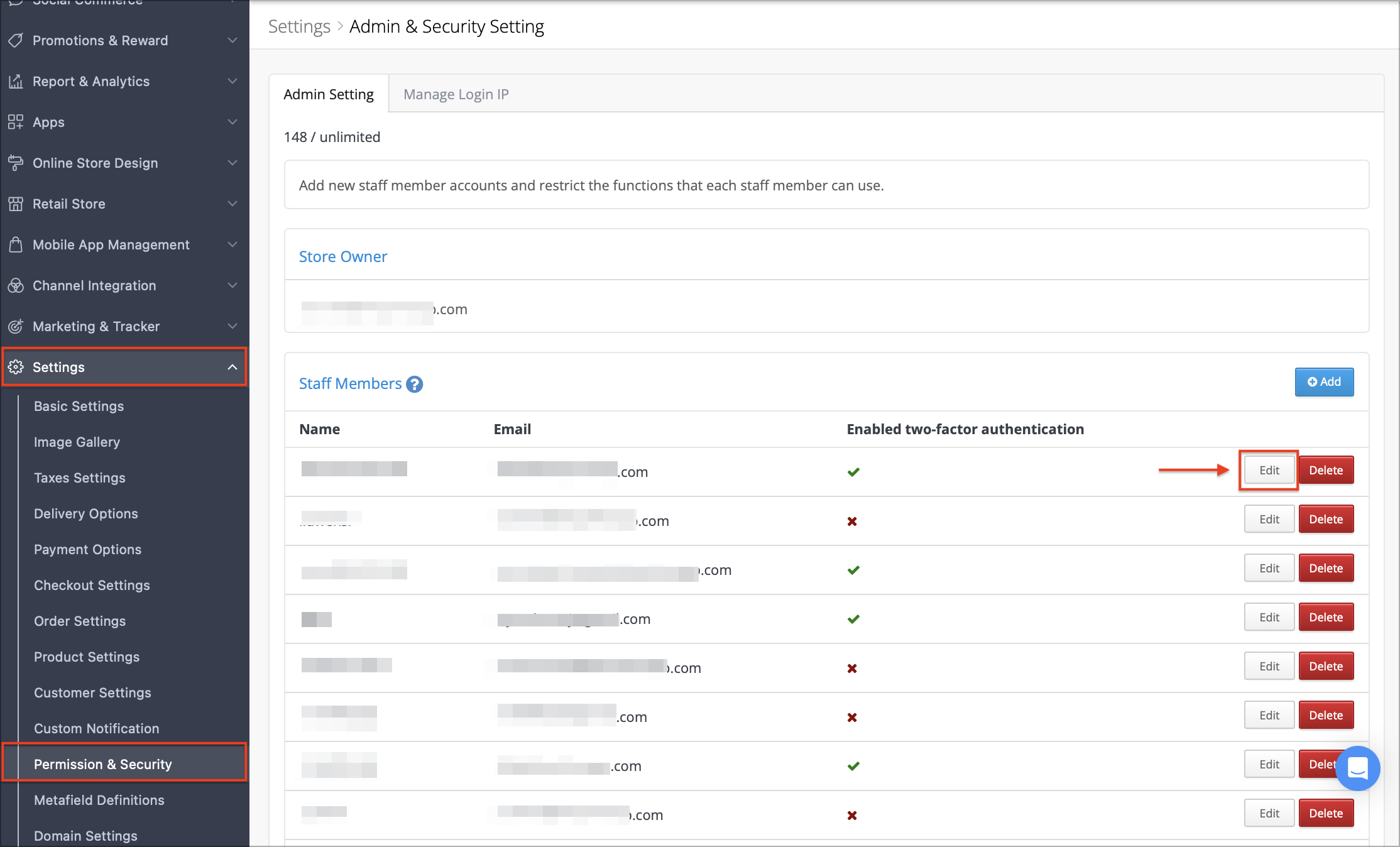
Task: Open Custom Notification in sidebar
Action: [x=97, y=728]
